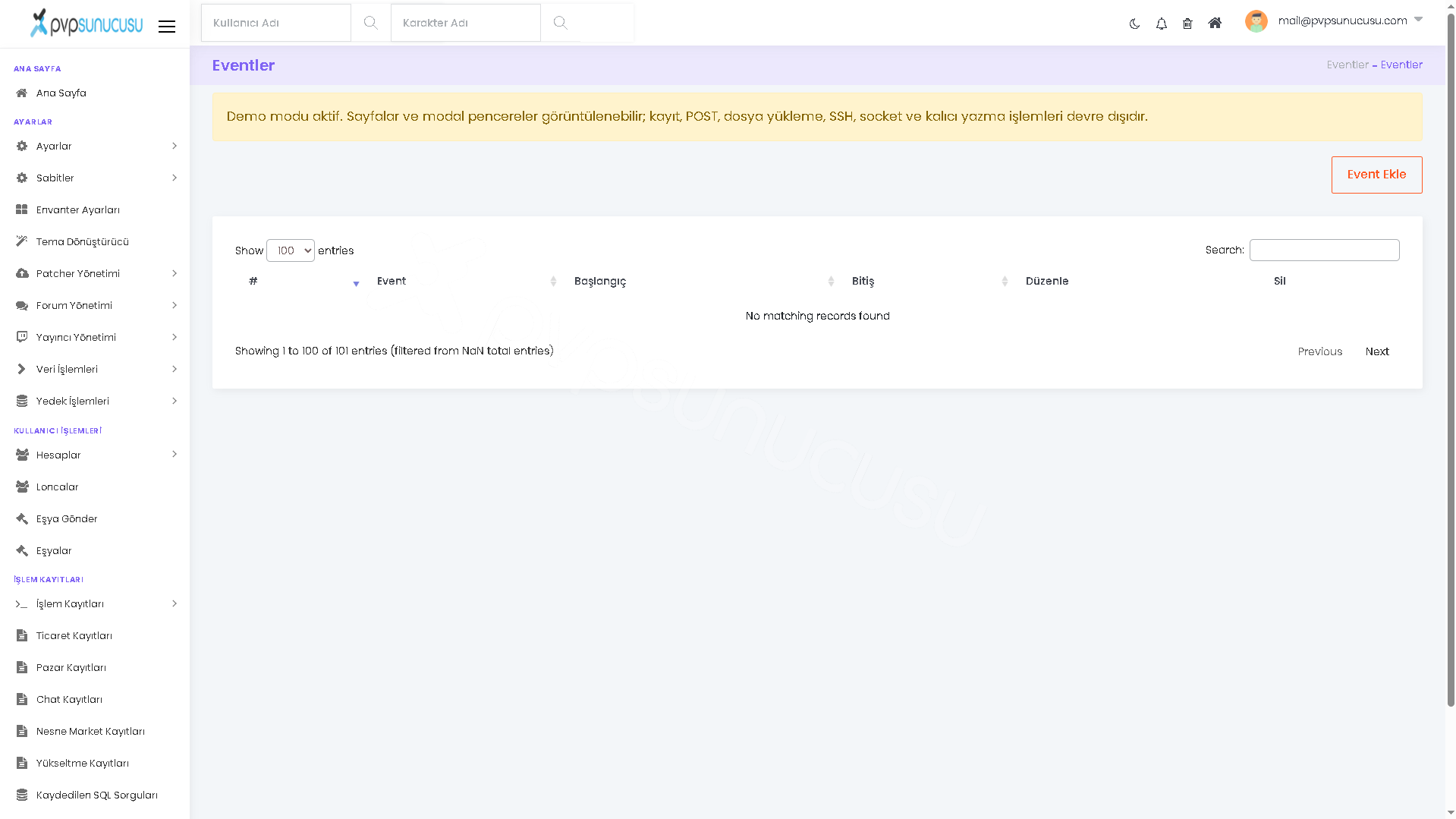Expand the Veri İşlemleri chevron
The image size is (1456, 819).
175,370
